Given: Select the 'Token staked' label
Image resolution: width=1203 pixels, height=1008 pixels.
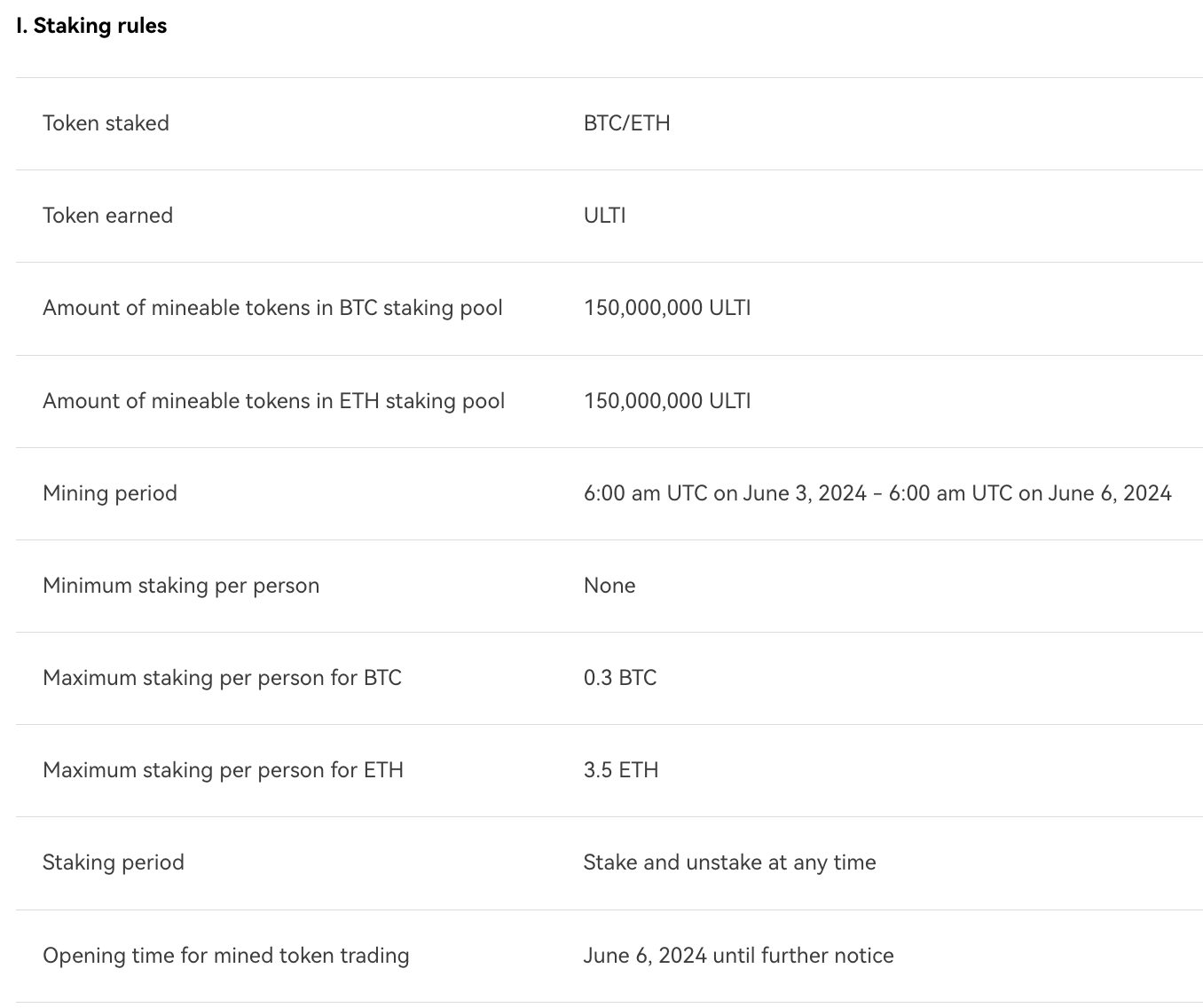Looking at the screenshot, I should (106, 123).
